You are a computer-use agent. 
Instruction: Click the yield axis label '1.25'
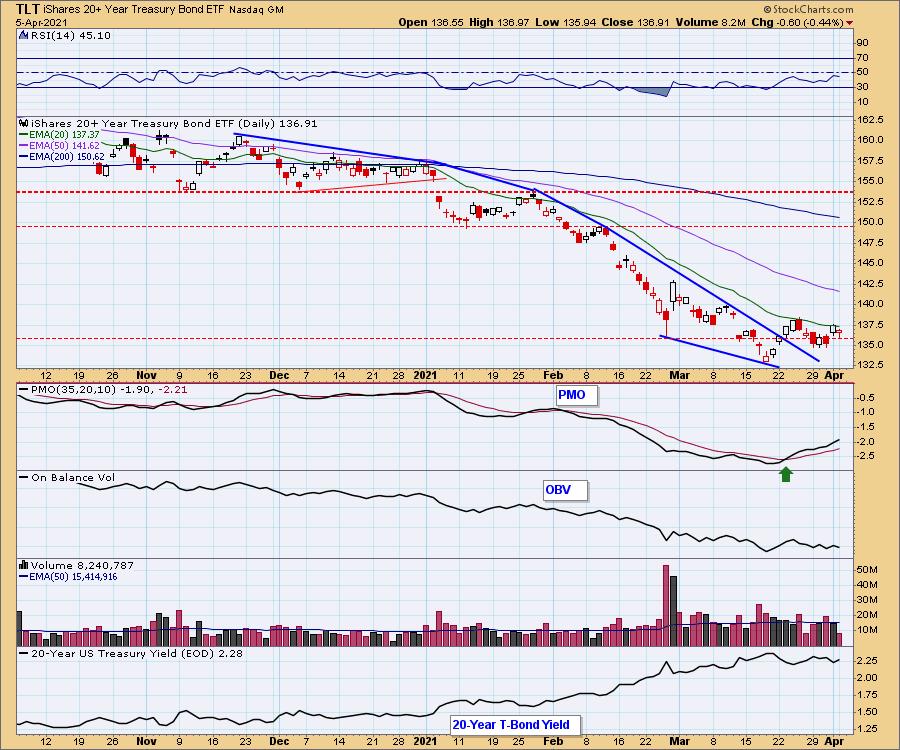pyautogui.click(x=867, y=729)
